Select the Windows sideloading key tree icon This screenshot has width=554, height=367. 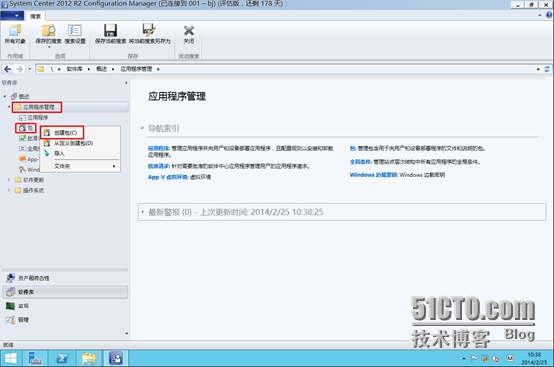coord(23,170)
